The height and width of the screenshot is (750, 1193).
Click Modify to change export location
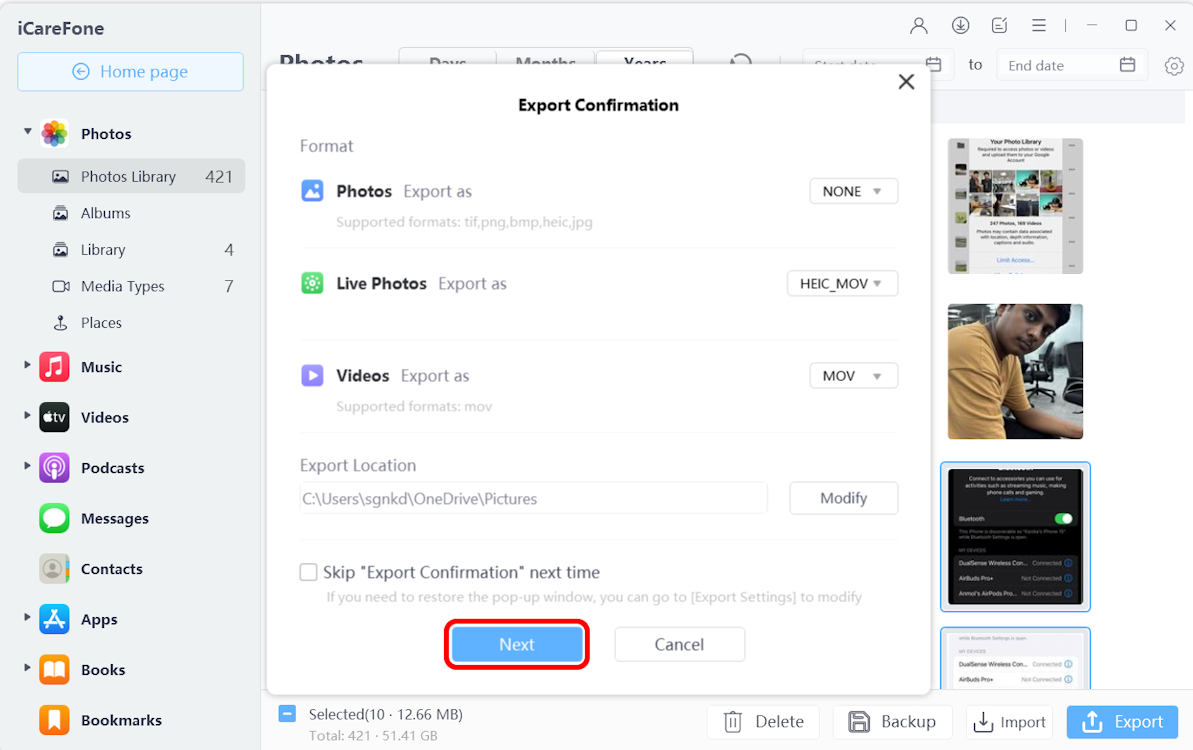pos(843,498)
